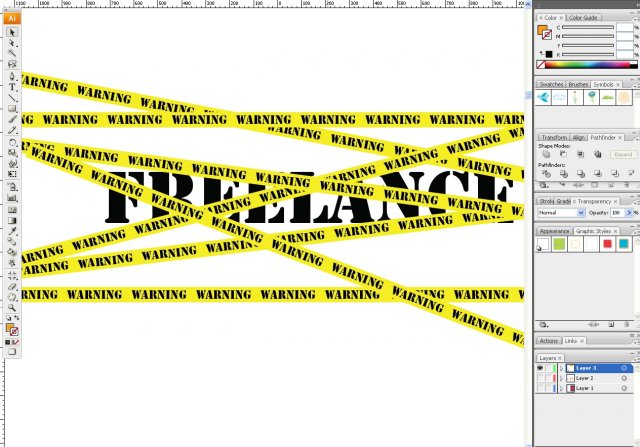Expand Layer 1 disclosure triangle

point(562,389)
